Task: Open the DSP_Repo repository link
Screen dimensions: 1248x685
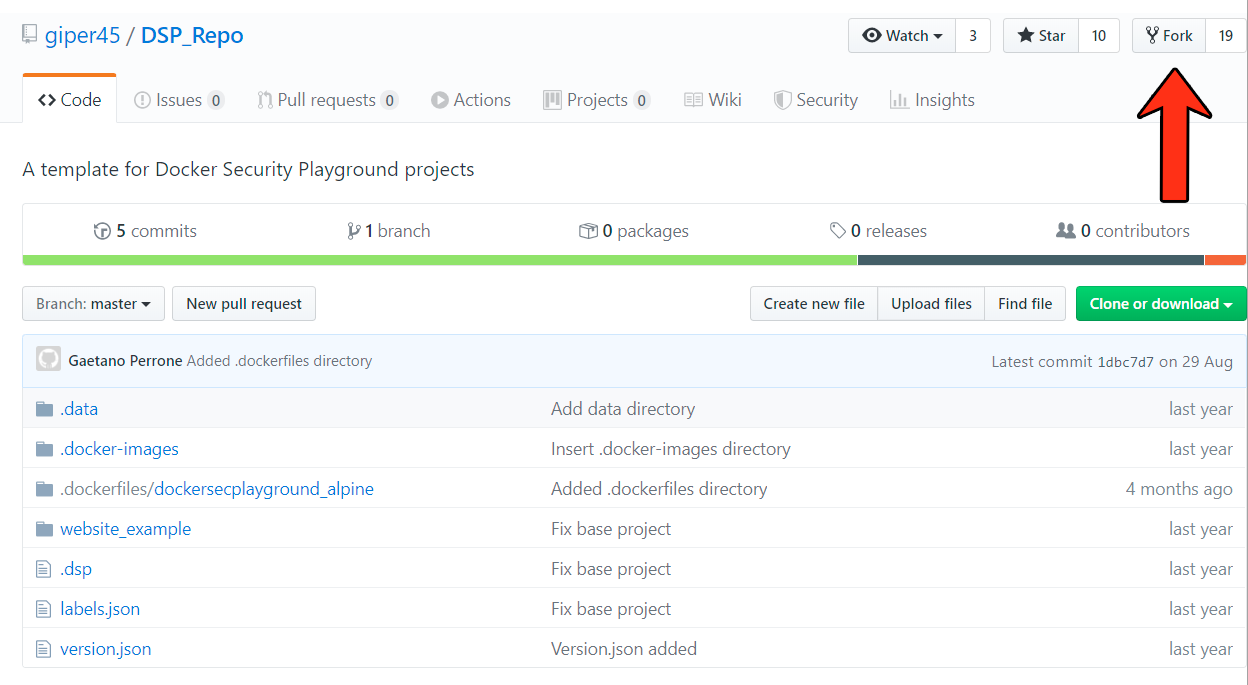Action: click(192, 36)
